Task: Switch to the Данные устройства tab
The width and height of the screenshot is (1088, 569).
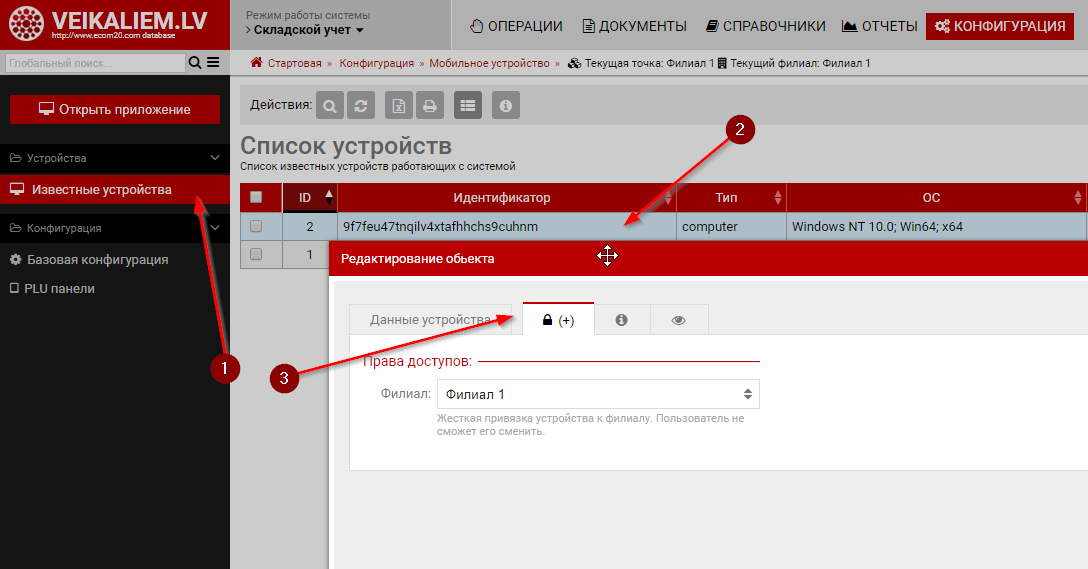Action: [x=430, y=320]
